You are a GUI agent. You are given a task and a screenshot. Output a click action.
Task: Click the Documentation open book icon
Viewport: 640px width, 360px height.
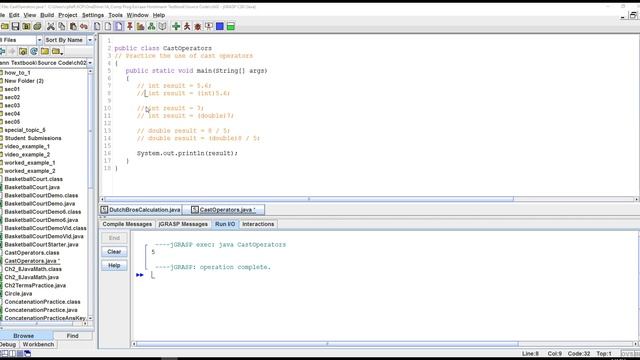tap(162, 27)
